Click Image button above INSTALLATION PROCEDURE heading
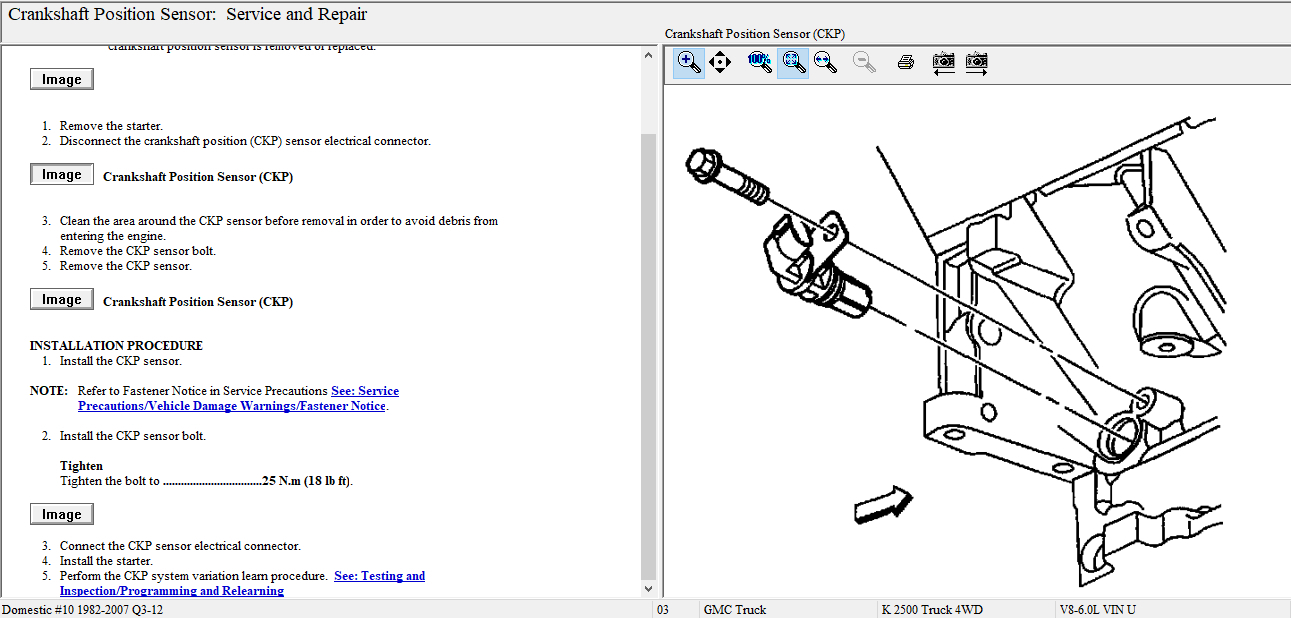1291x618 pixels. [62, 300]
